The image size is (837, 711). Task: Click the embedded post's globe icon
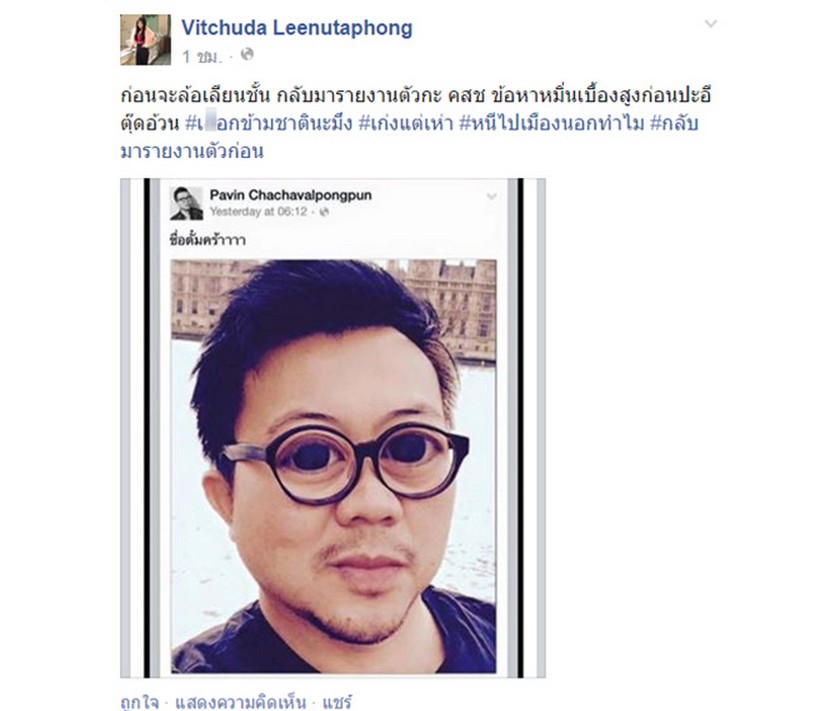pos(323,212)
